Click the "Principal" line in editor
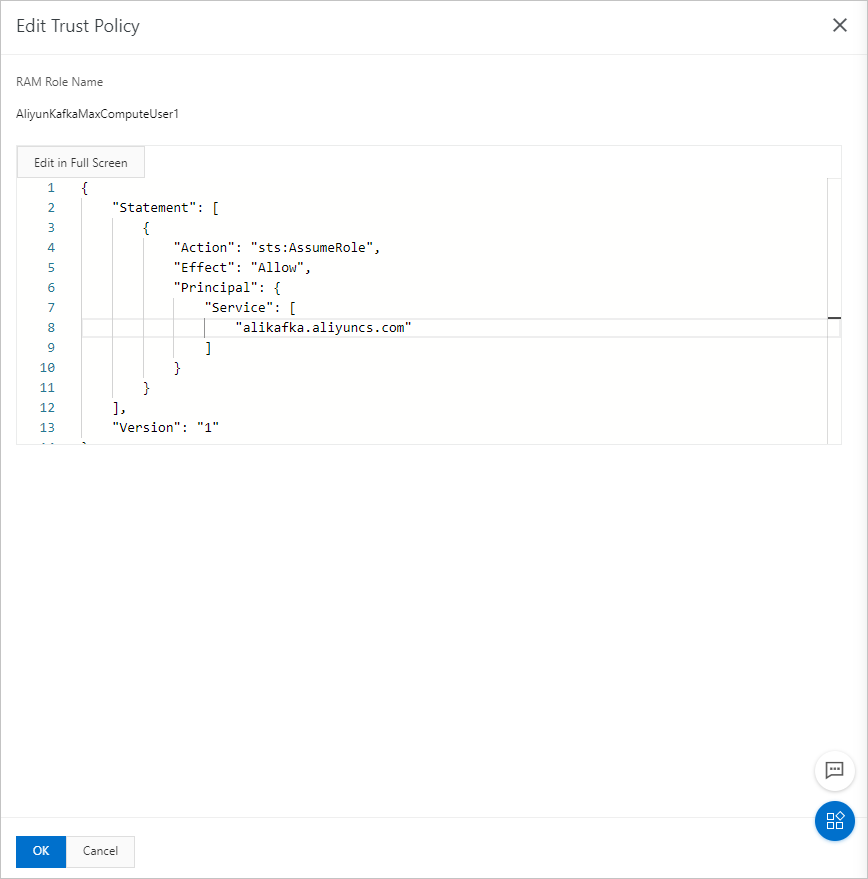 click(227, 288)
